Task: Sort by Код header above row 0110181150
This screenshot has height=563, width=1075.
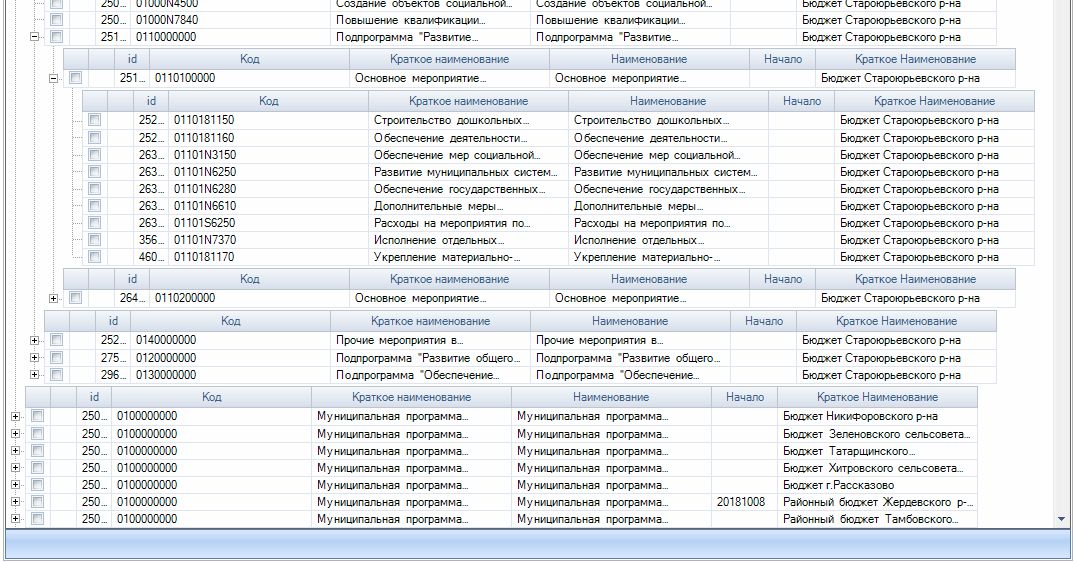Action: (x=268, y=101)
